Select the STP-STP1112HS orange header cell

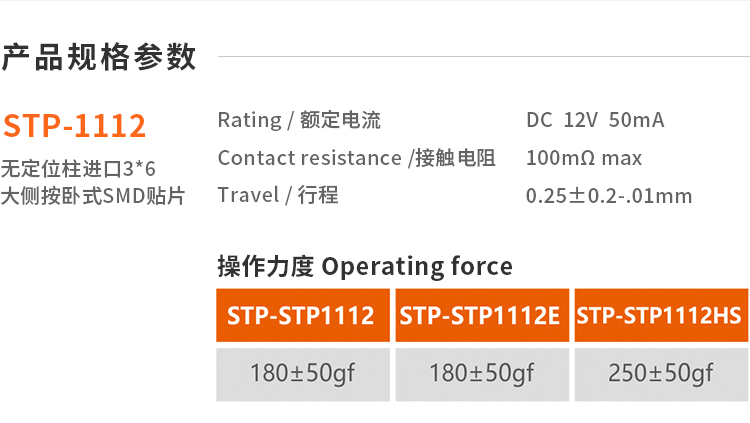point(660,316)
